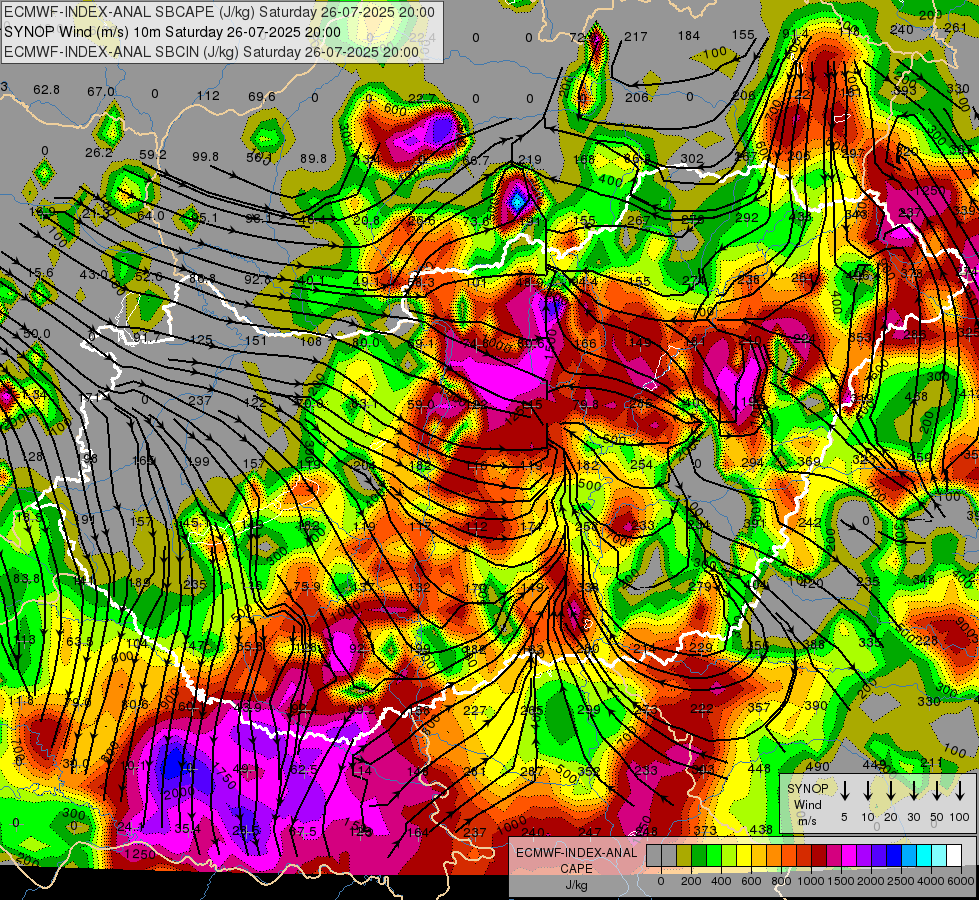Click station value 67.5 on the map
979x900 pixels.
point(303,831)
